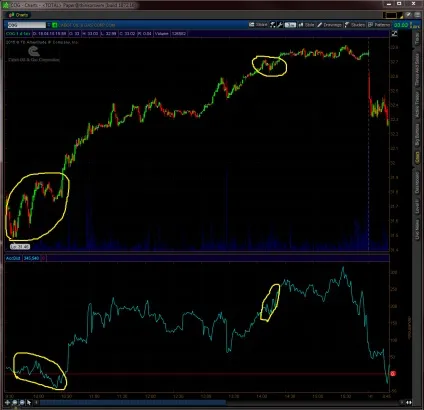Click the red AccDist value marker

click(393, 374)
